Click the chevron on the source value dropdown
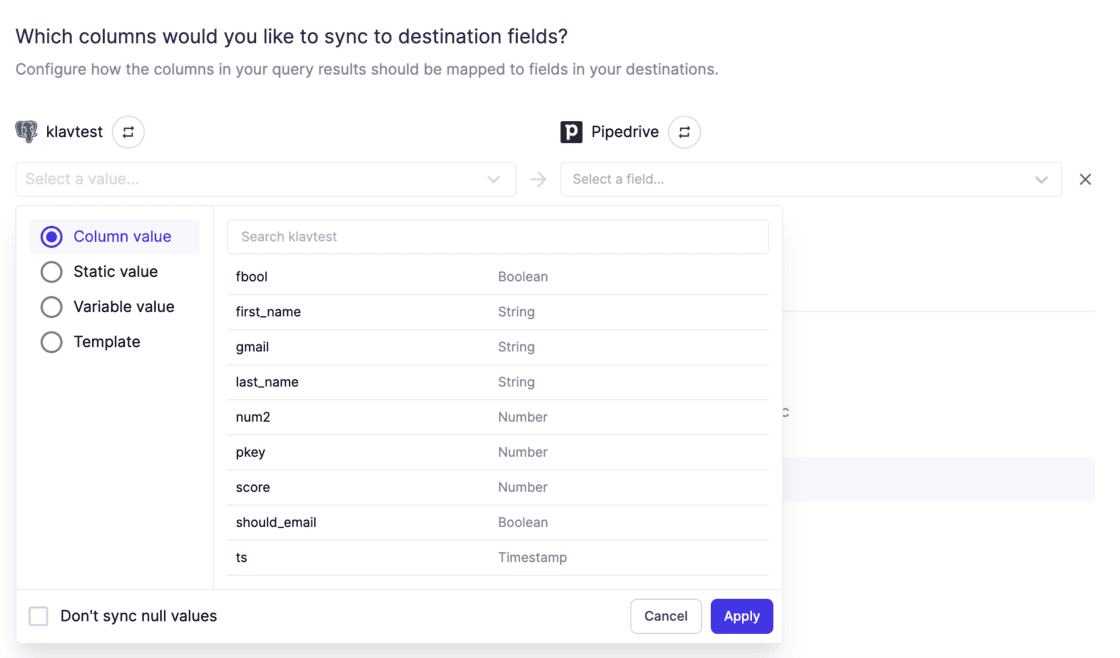This screenshot has width=1120, height=658. pos(493,179)
